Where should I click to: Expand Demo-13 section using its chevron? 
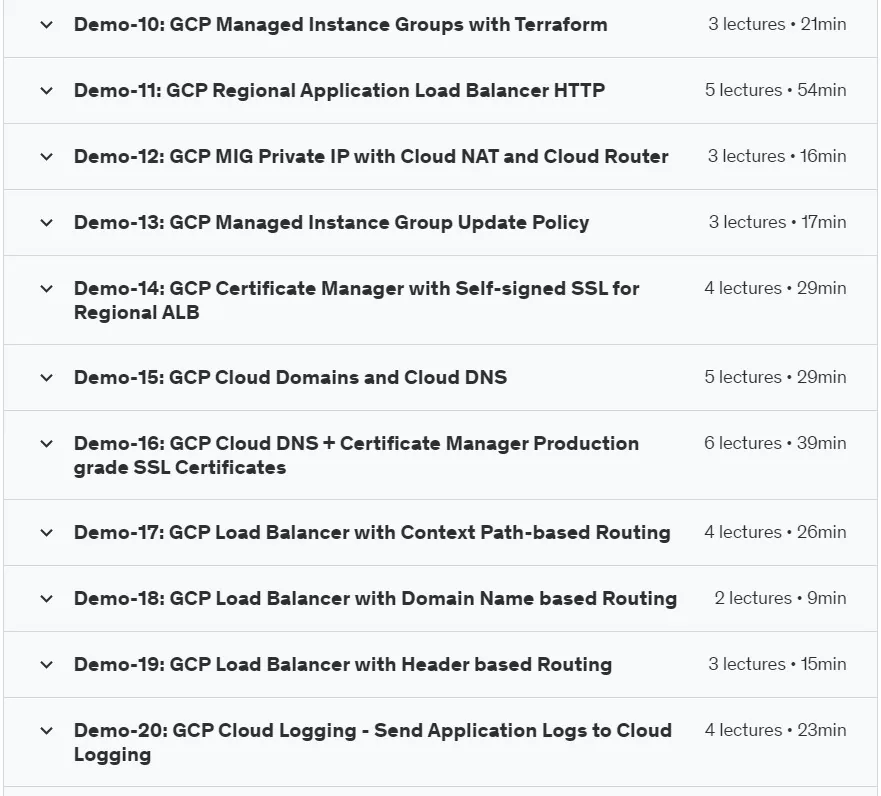pyautogui.click(x=47, y=222)
